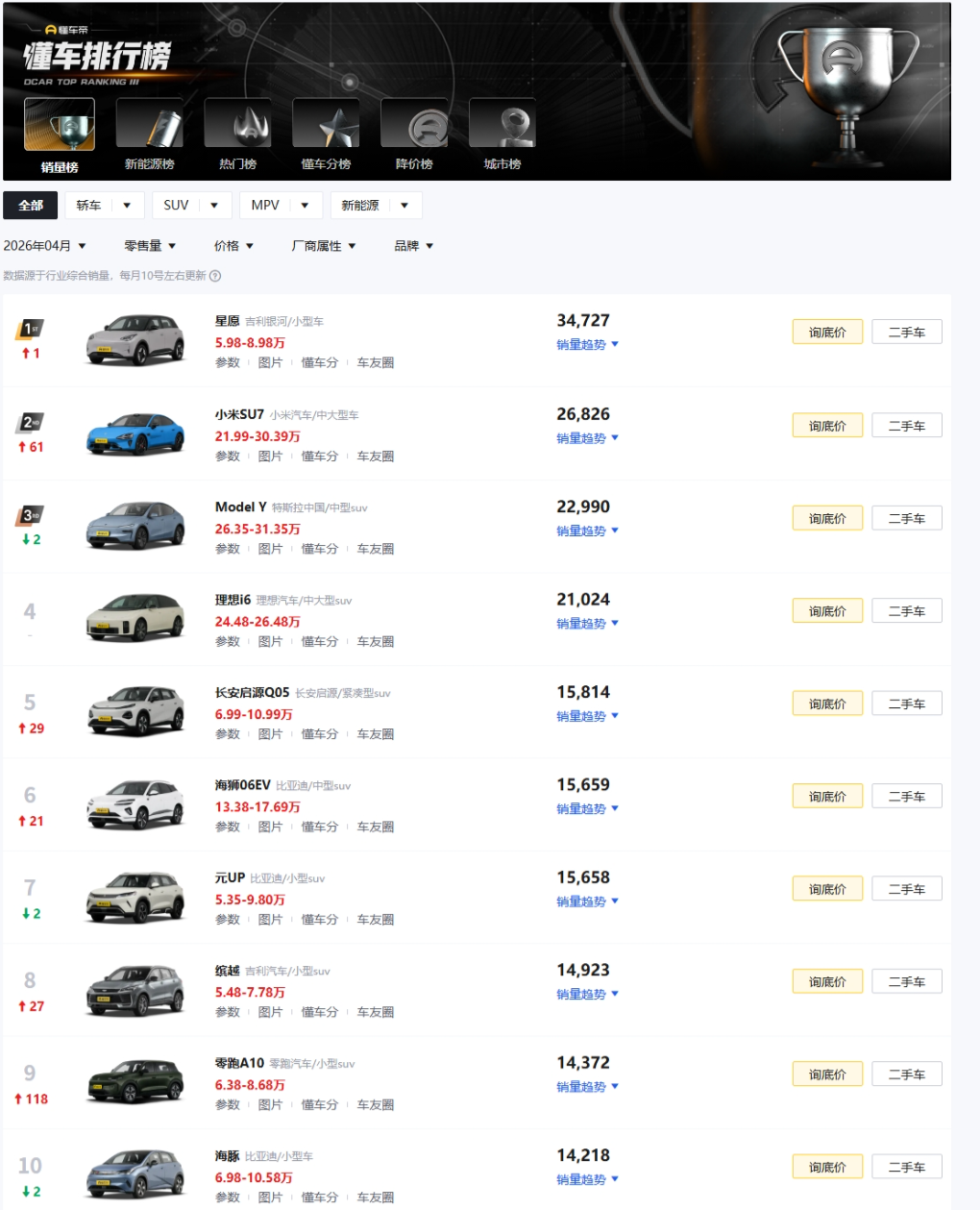Open the 缤越 car thumbnail
Screen dimensions: 980x1210
(x=135, y=989)
